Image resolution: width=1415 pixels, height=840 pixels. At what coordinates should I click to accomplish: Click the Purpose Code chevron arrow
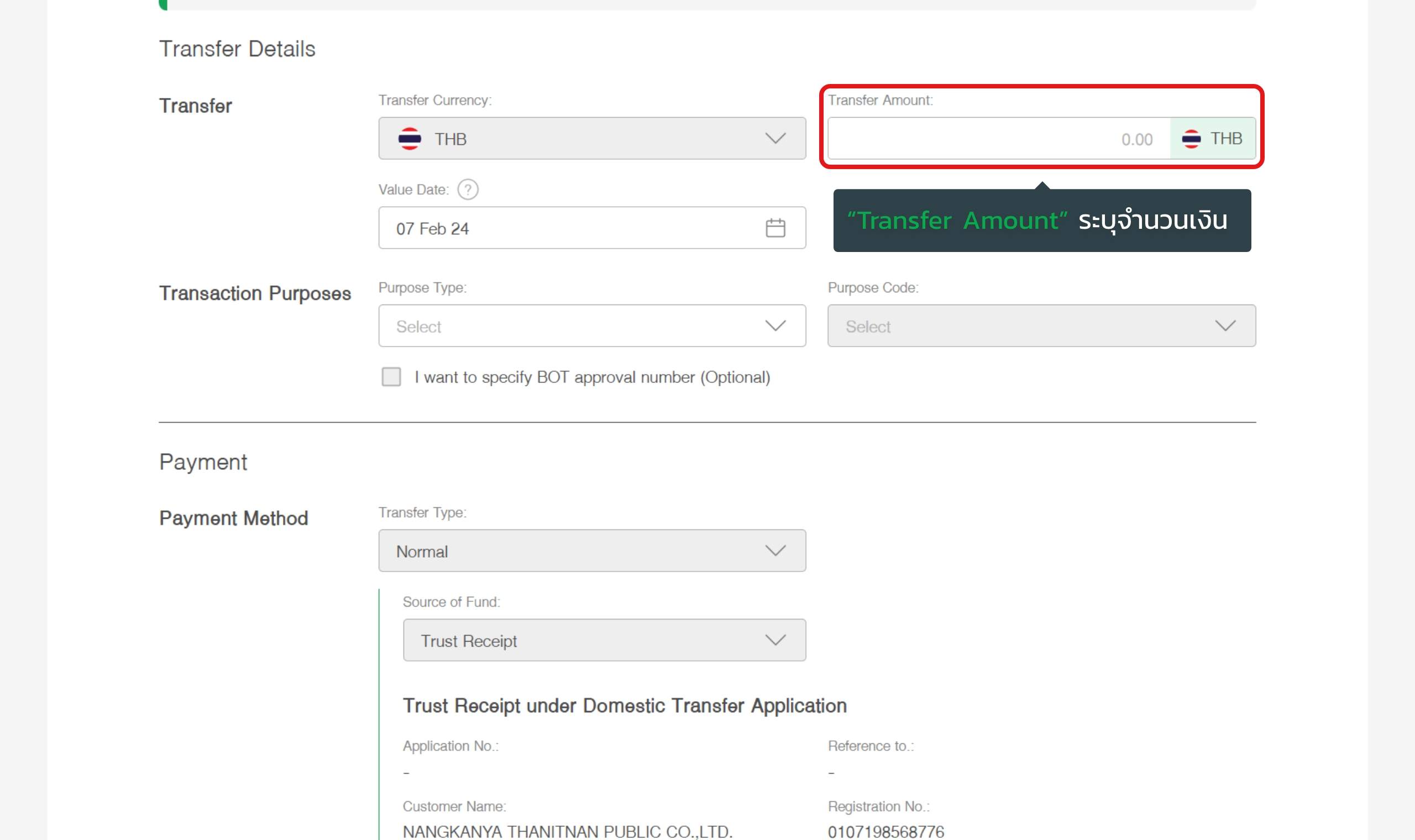coord(1225,326)
